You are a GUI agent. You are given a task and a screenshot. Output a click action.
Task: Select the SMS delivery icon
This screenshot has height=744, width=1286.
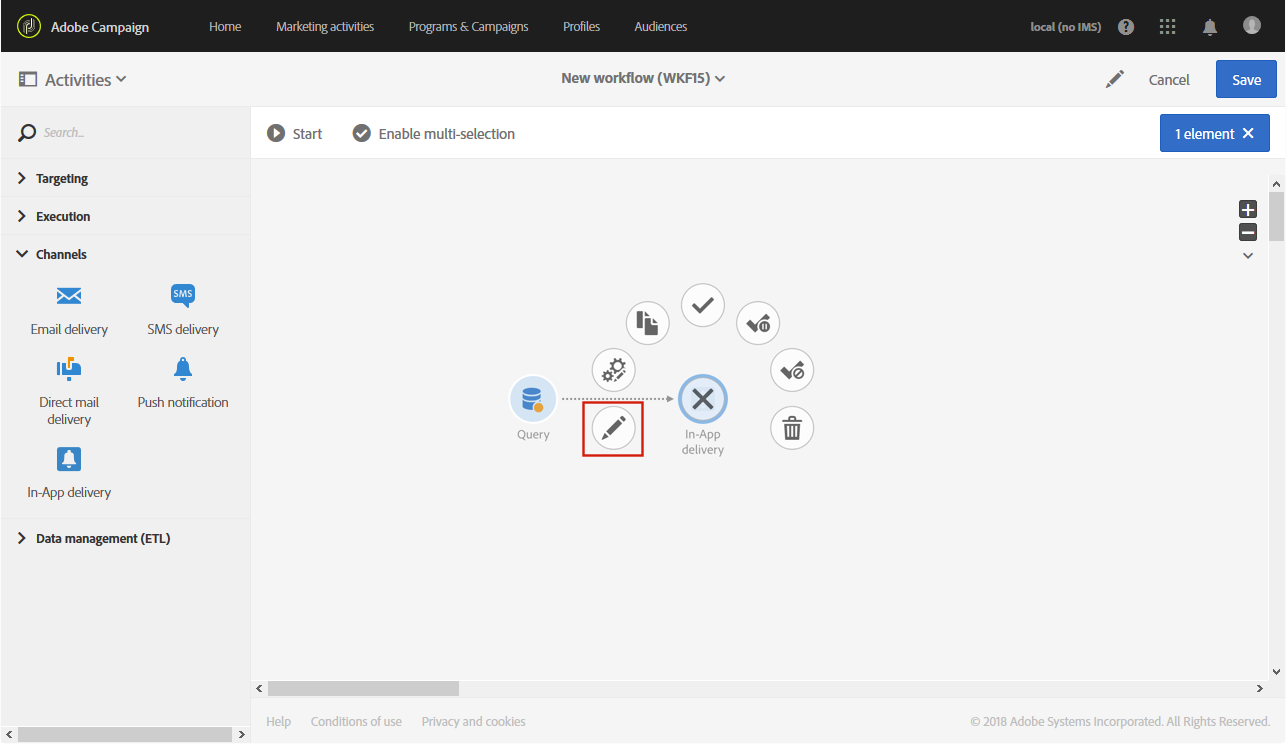(183, 295)
